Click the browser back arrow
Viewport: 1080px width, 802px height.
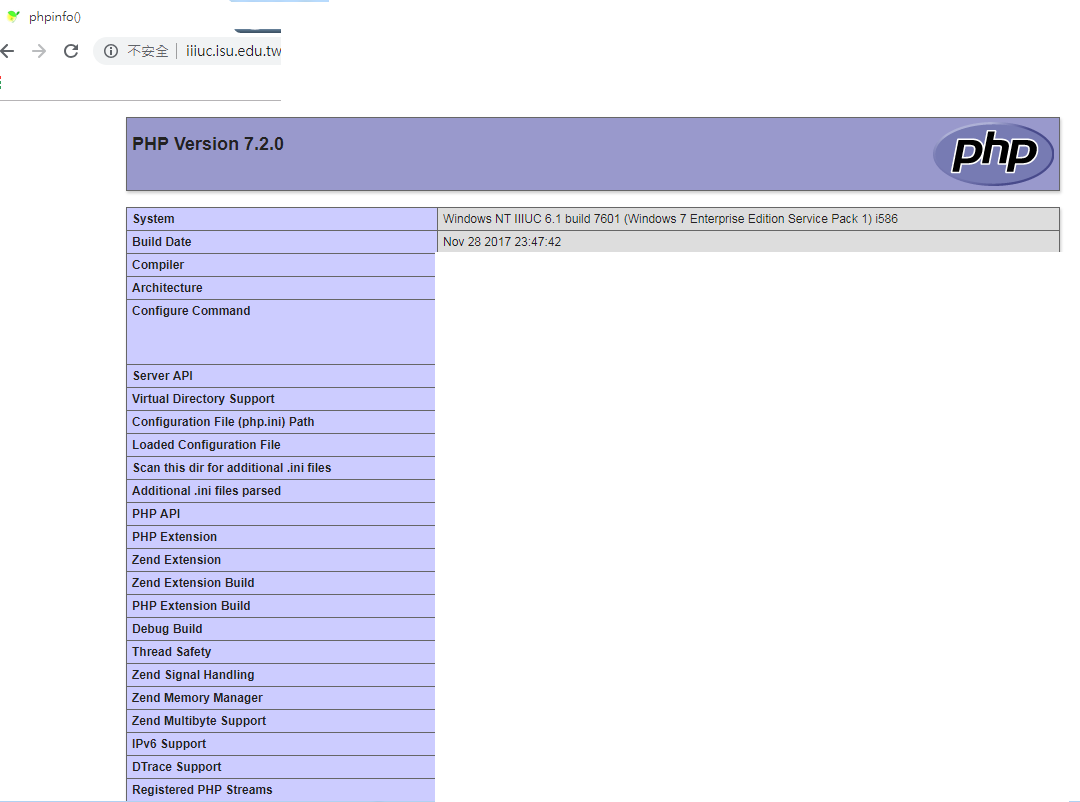click(8, 51)
